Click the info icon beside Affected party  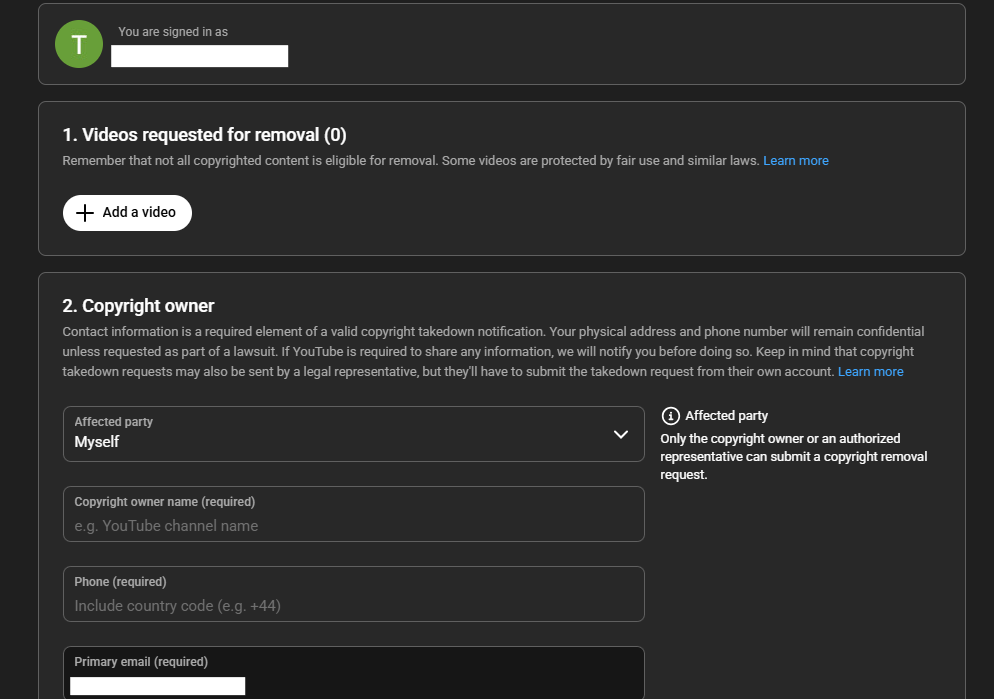pyautogui.click(x=671, y=416)
